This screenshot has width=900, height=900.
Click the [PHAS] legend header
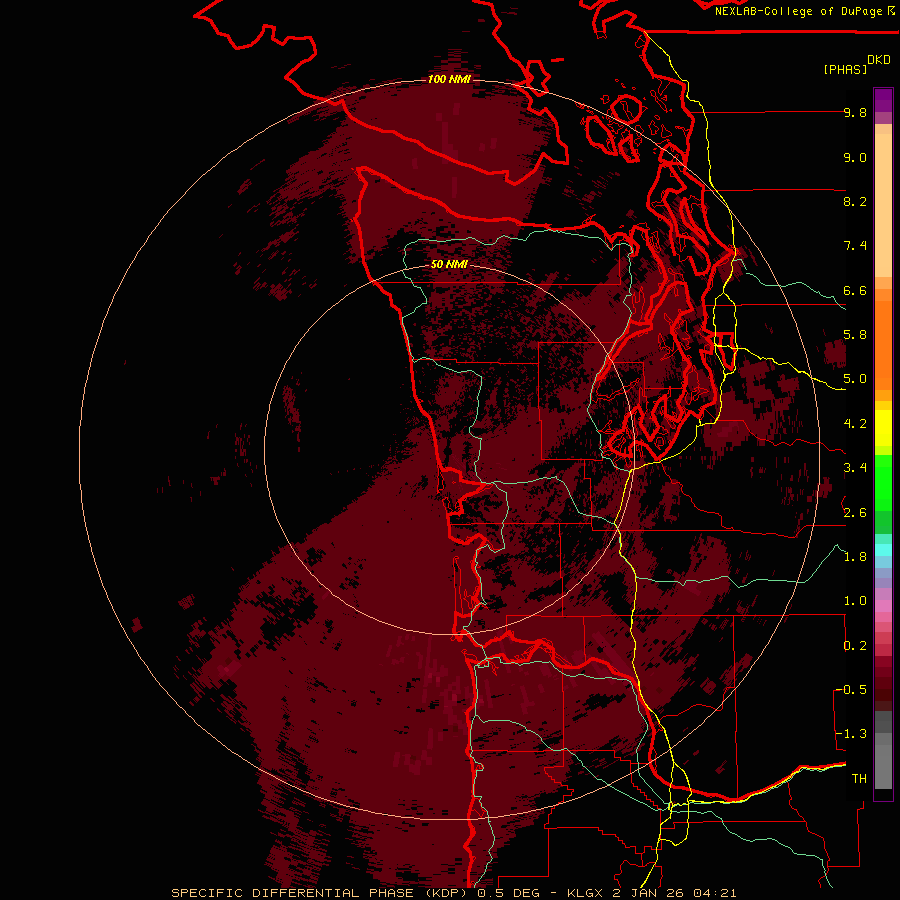click(x=845, y=69)
